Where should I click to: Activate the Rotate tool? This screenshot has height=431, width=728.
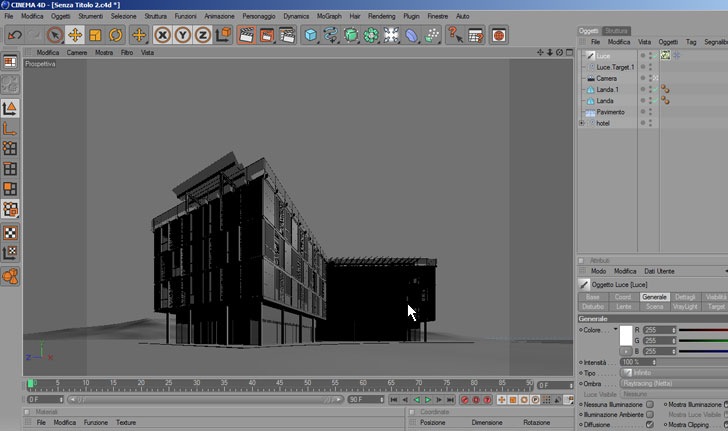(x=116, y=35)
